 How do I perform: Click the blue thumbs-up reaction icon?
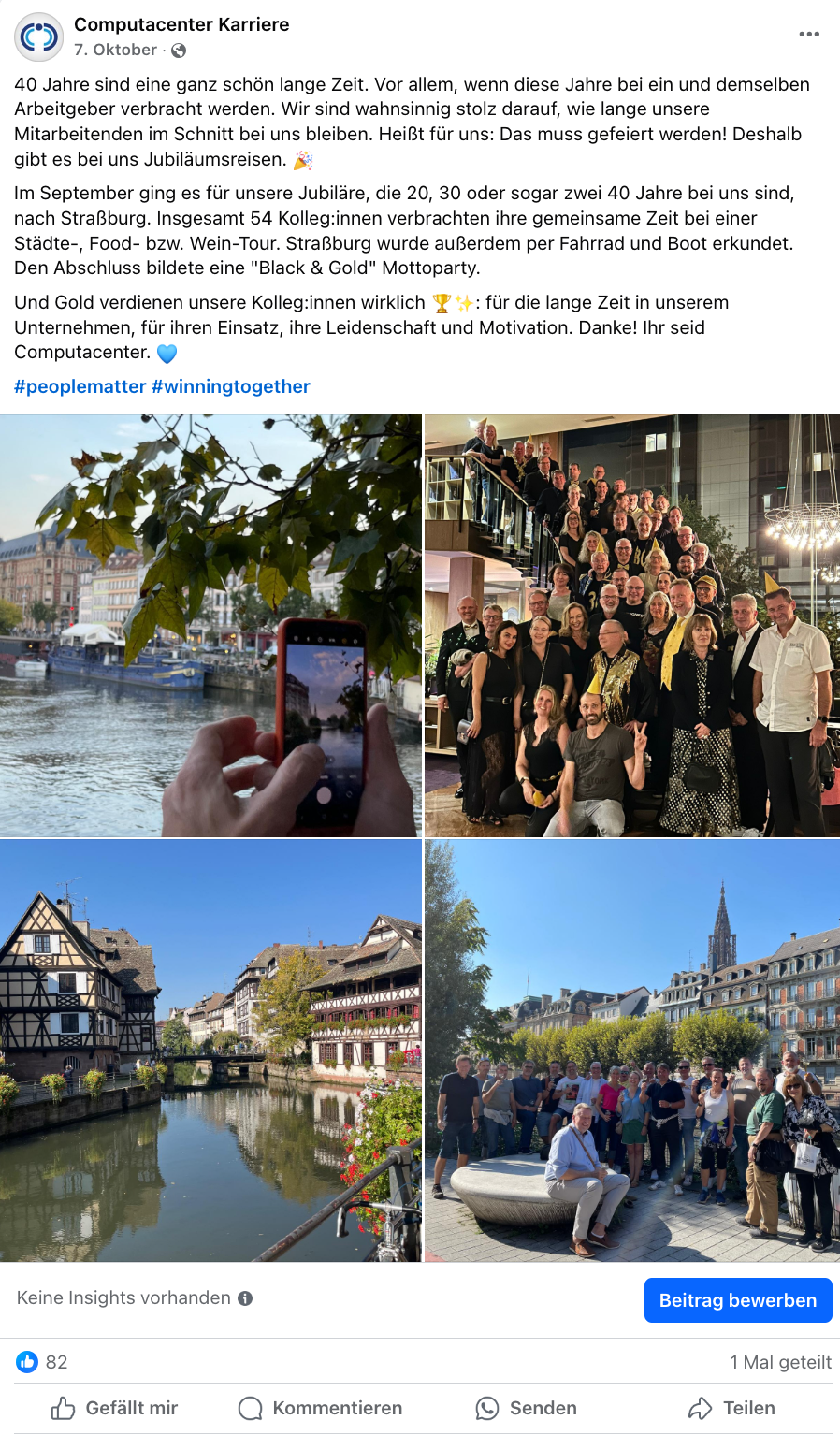point(27,1362)
